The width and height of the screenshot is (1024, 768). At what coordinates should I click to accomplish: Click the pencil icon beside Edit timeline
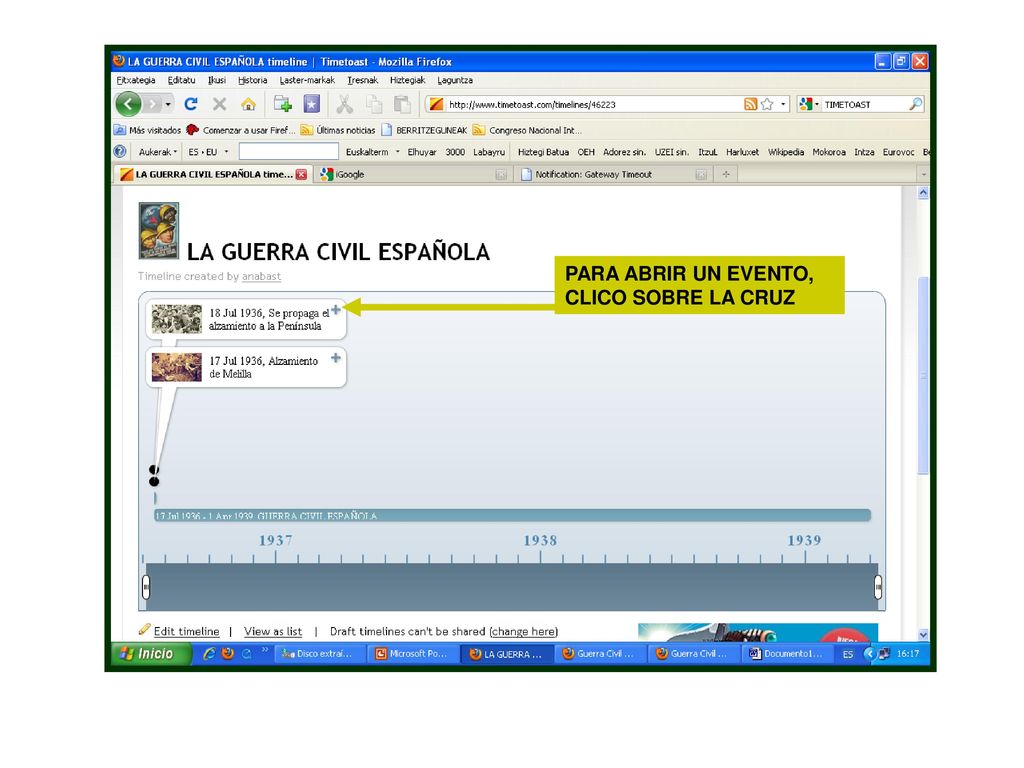point(144,630)
